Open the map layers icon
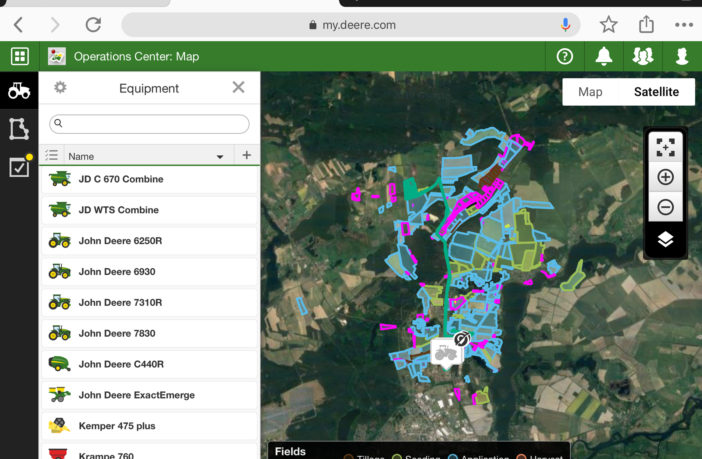This screenshot has height=459, width=702. pos(665,240)
